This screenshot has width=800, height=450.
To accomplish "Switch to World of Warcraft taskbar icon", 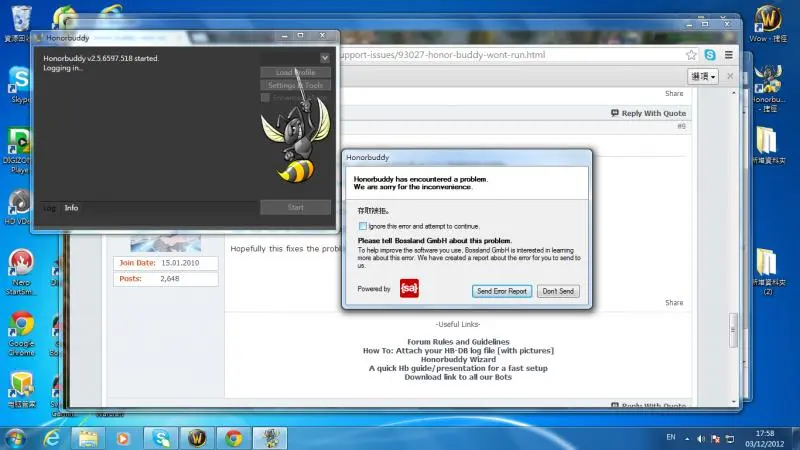I will point(197,438).
